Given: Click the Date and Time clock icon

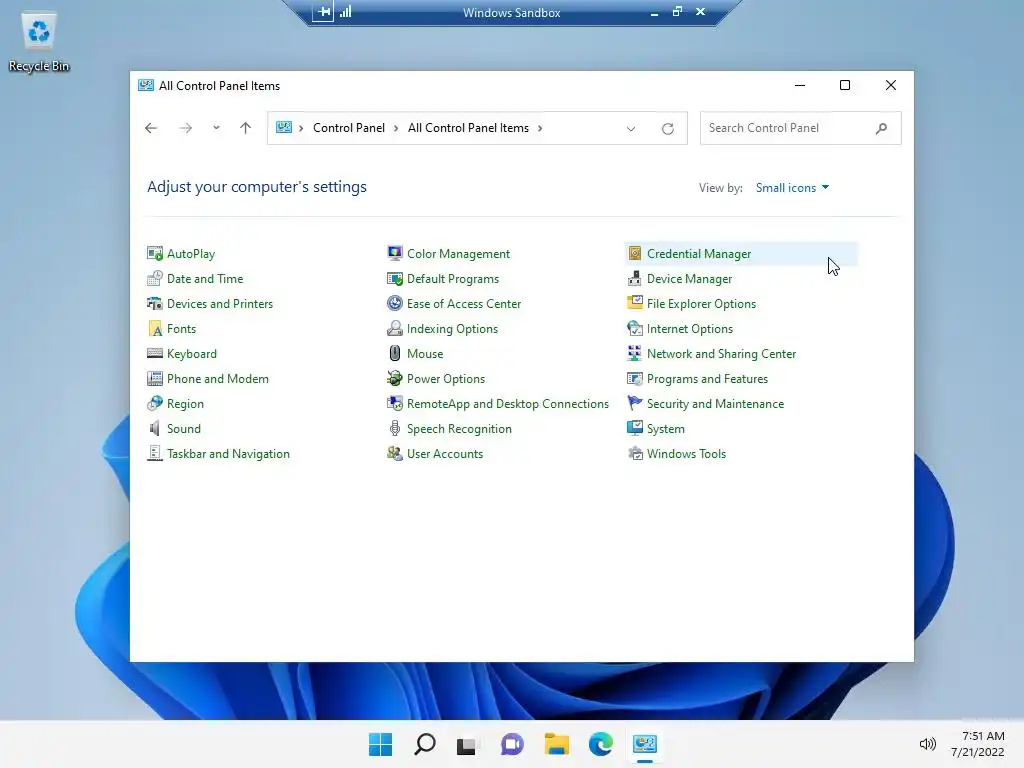Looking at the screenshot, I should coord(155,278).
